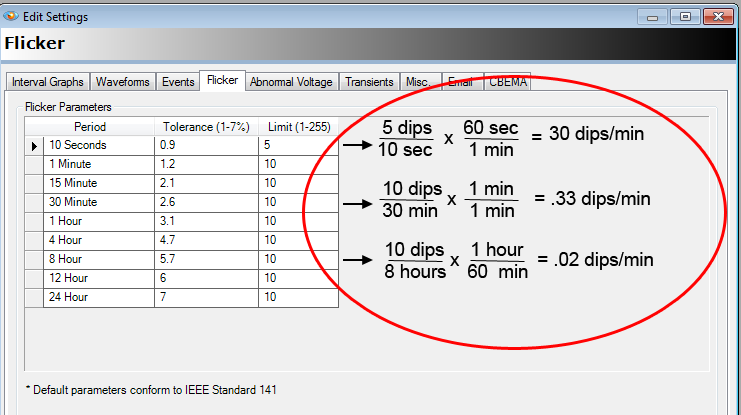Click the Flicker tab
This screenshot has height=415, width=741.
222,80
